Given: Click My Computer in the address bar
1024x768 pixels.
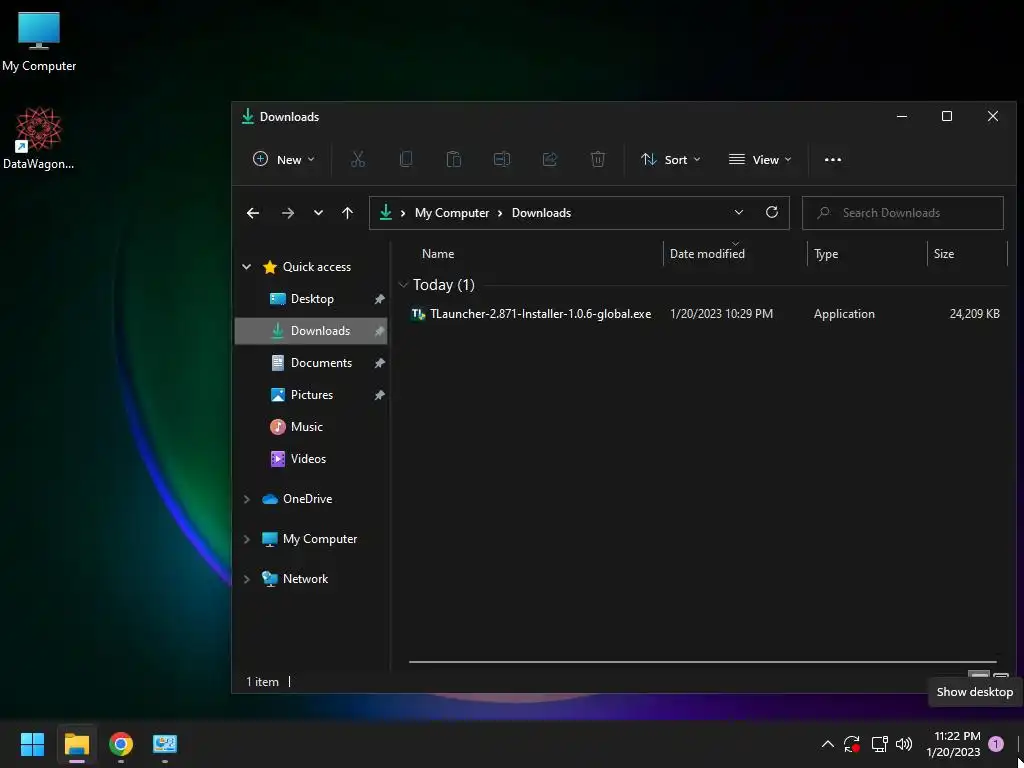Looking at the screenshot, I should [x=452, y=213].
